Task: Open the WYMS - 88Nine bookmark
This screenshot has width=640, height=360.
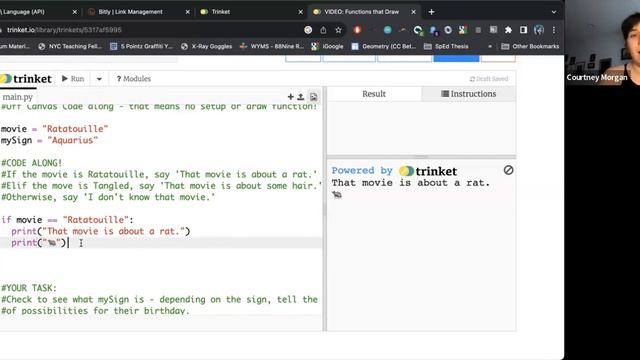Action: [x=272, y=47]
